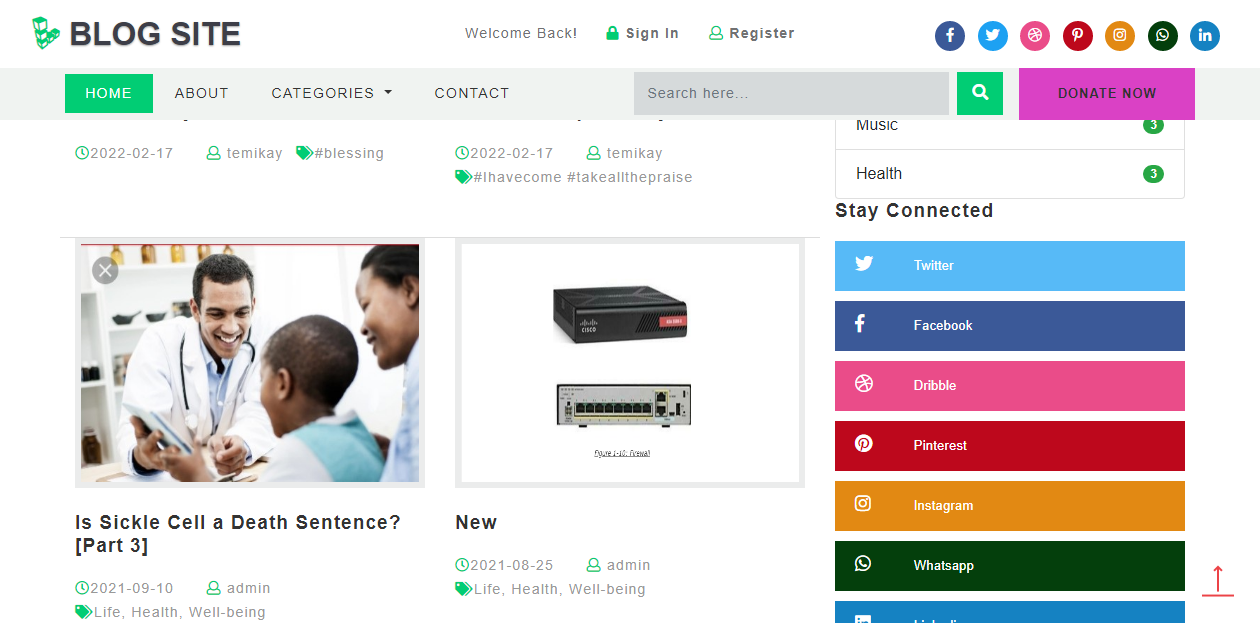
Task: Click the red scroll-to-top arrow
Action: coord(1218,581)
